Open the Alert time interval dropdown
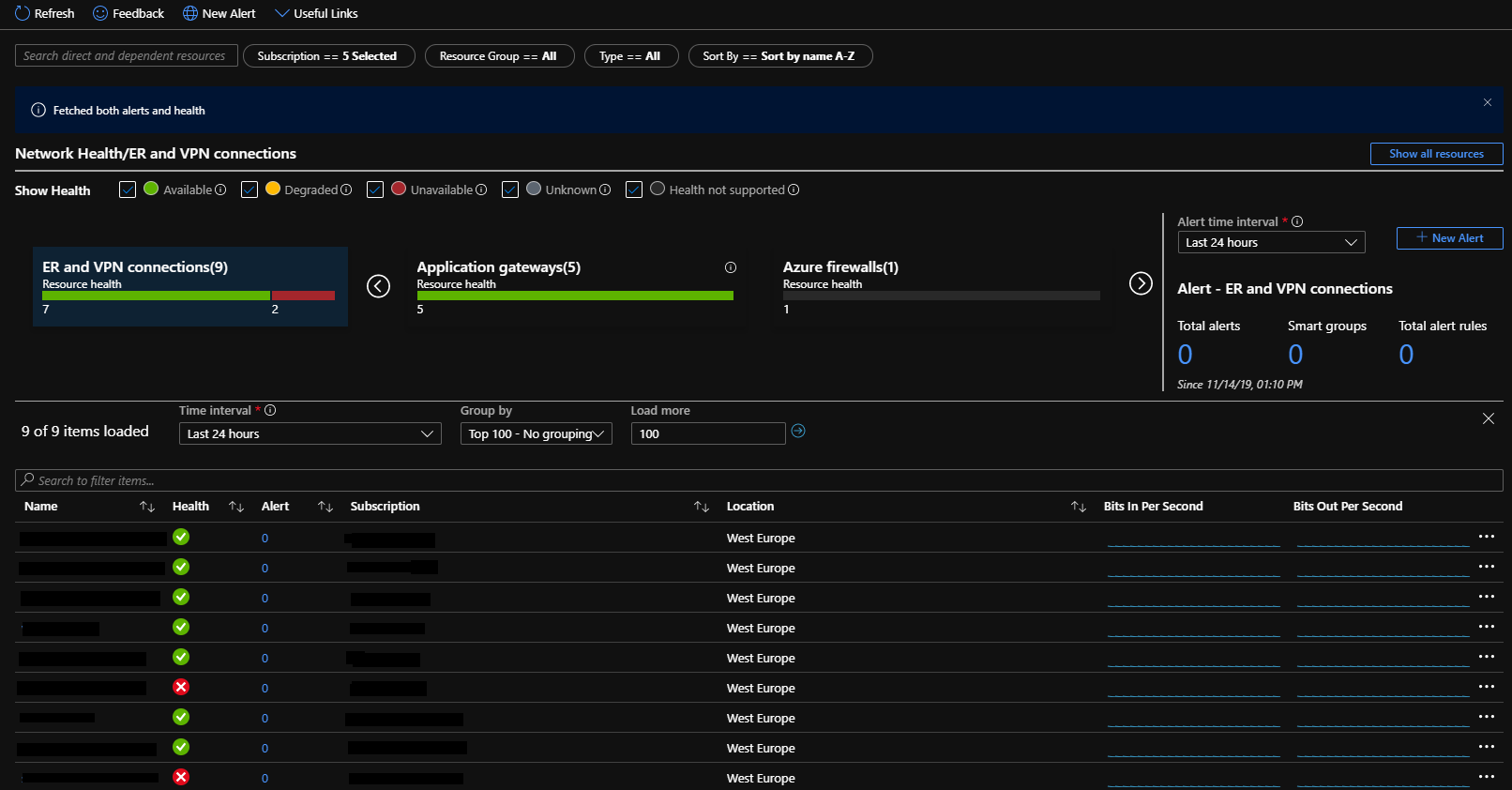Image resolution: width=1512 pixels, height=790 pixels. pyautogui.click(x=1271, y=242)
